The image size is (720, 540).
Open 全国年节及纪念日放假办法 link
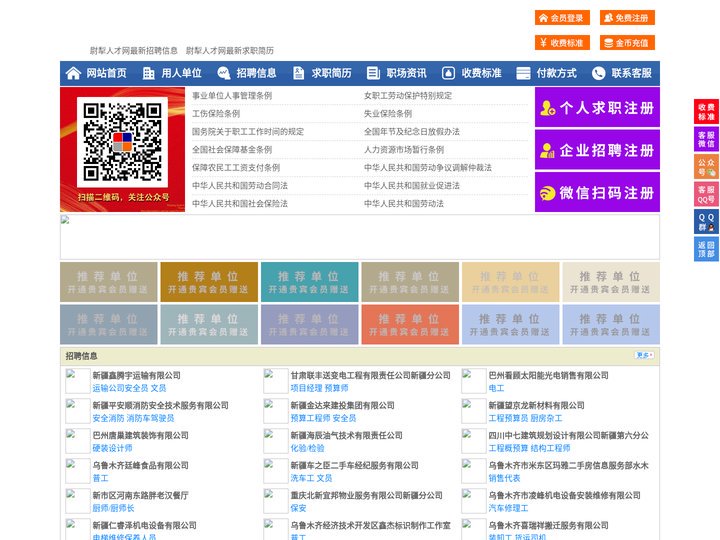coord(411,131)
